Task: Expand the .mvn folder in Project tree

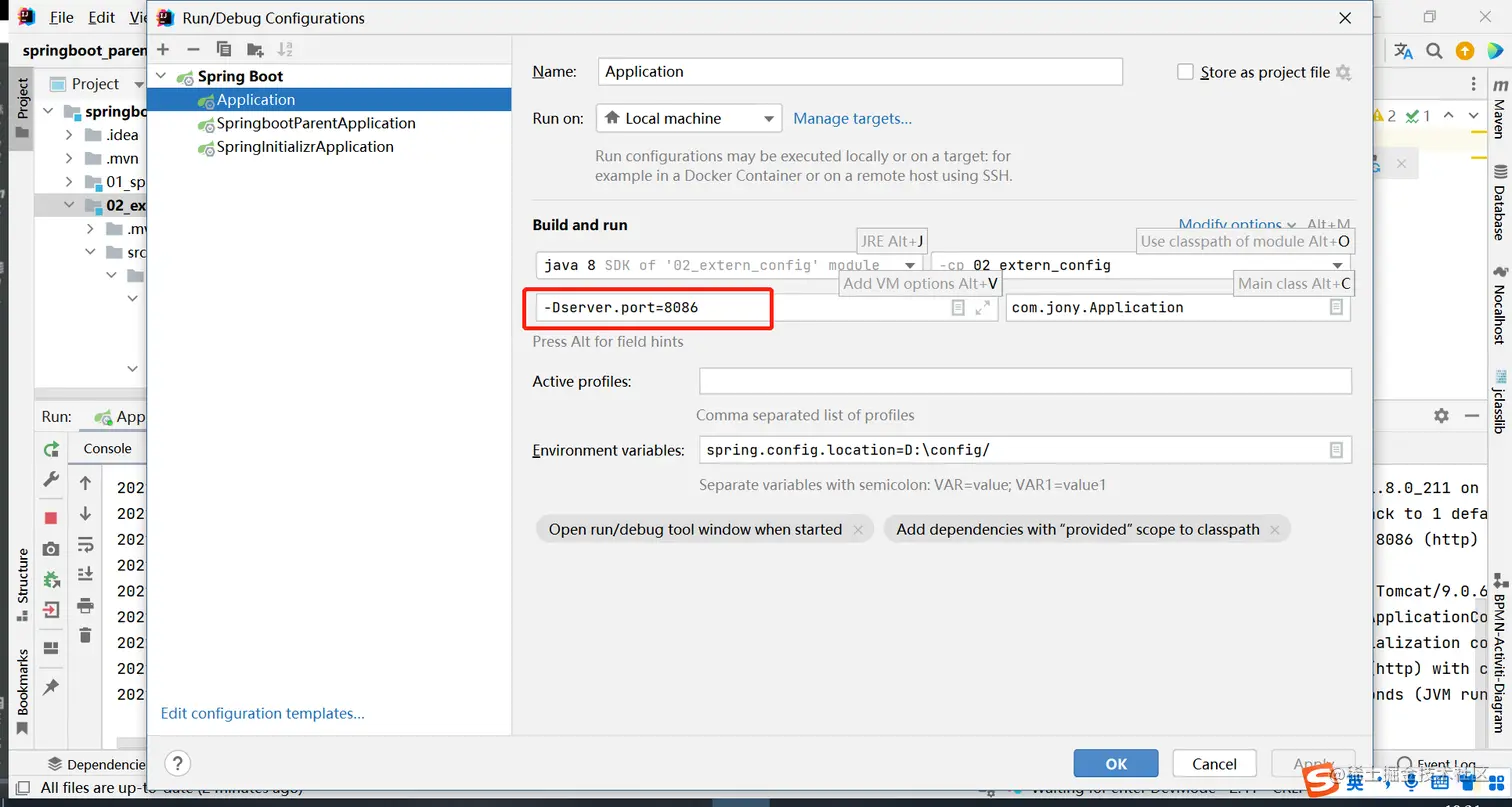Action: click(69, 158)
